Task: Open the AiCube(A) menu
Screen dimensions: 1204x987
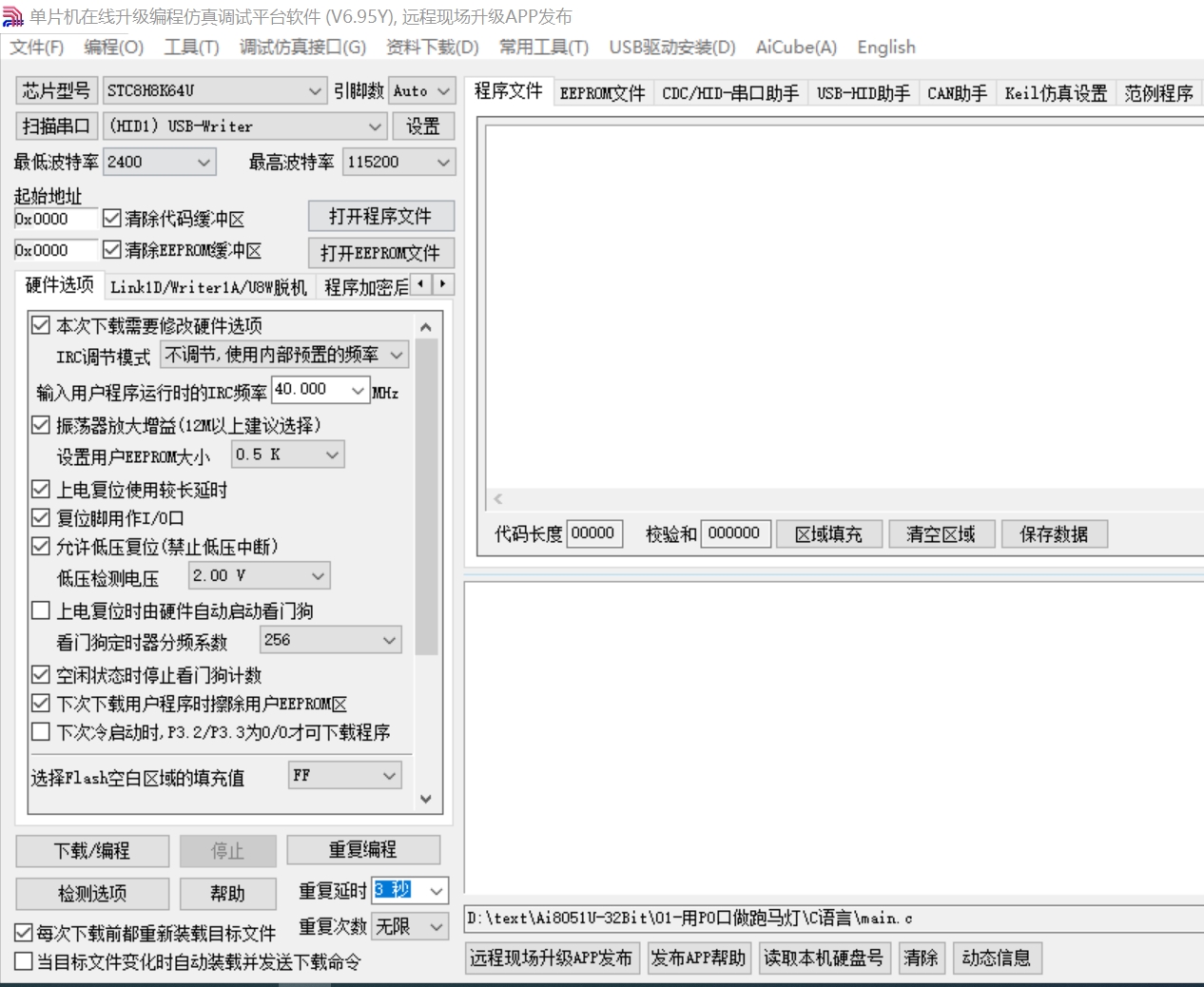Action: tap(796, 47)
